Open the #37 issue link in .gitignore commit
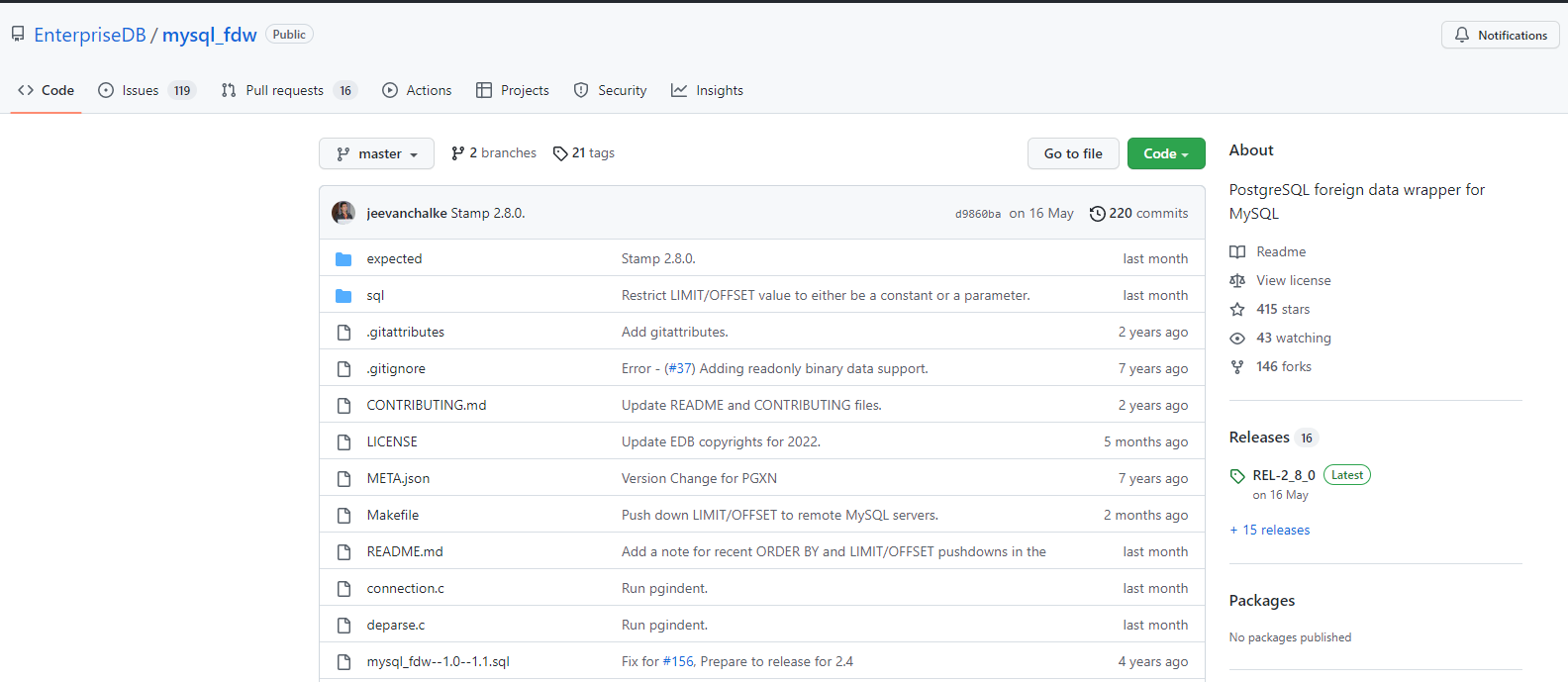The height and width of the screenshot is (682, 1568). point(679,369)
